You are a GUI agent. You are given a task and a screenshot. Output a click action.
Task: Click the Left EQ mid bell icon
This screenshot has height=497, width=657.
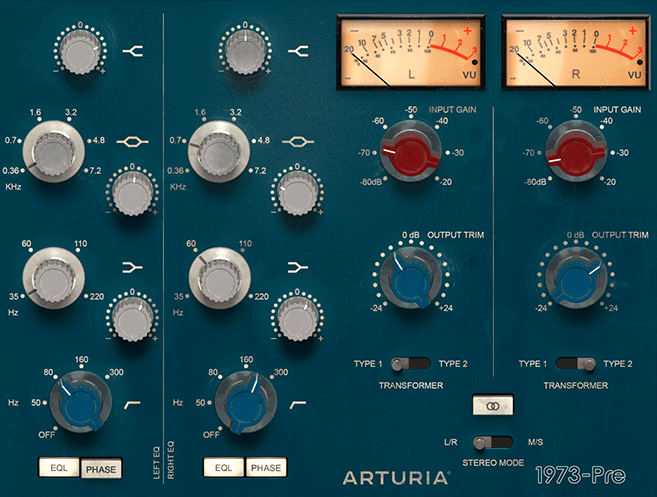(x=132, y=142)
